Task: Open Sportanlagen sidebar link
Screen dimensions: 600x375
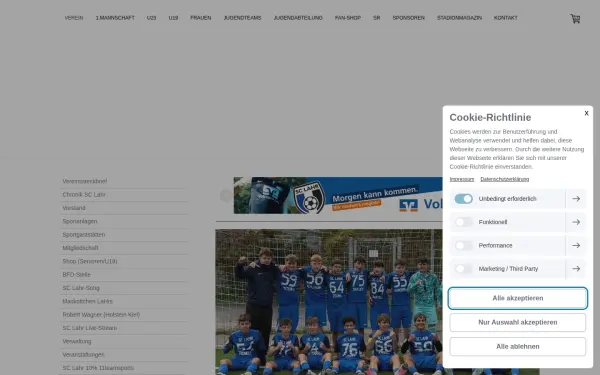Action: (x=80, y=221)
